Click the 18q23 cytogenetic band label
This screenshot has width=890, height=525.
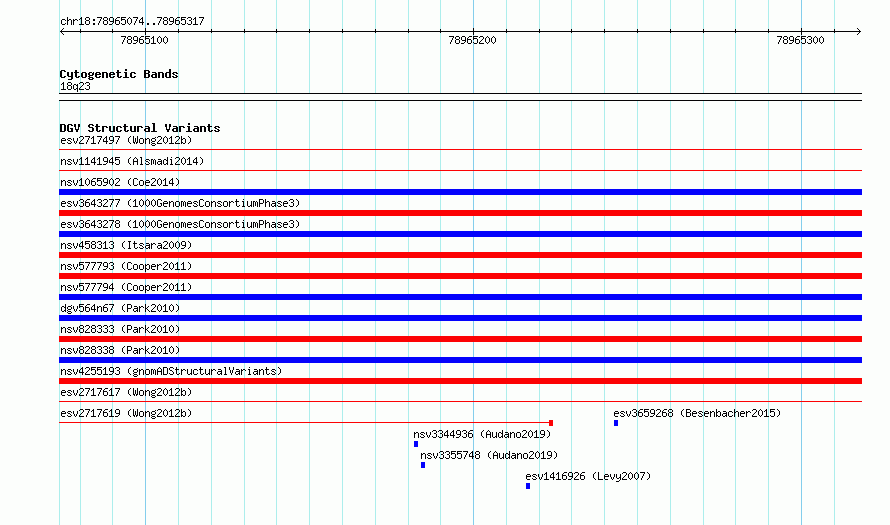click(x=75, y=86)
